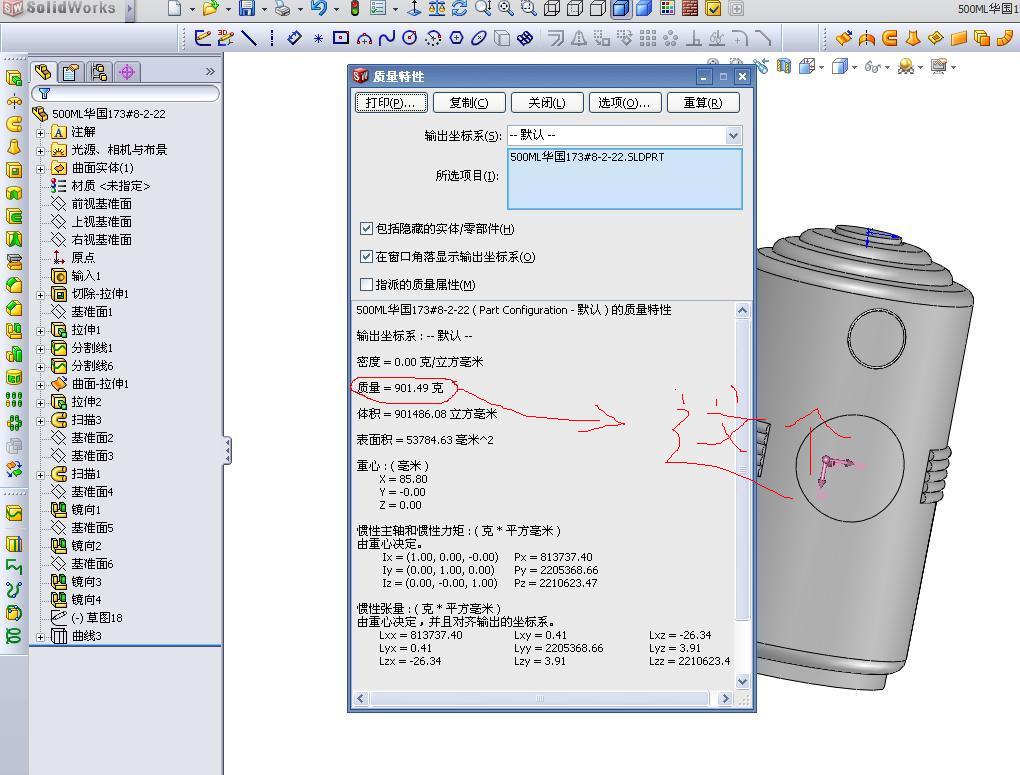
Task: Click the 复制(C) button
Action: click(x=469, y=103)
